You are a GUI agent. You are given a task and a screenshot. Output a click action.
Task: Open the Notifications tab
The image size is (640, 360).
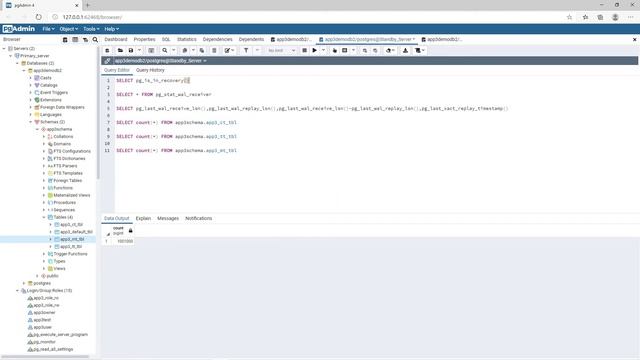[x=199, y=218]
